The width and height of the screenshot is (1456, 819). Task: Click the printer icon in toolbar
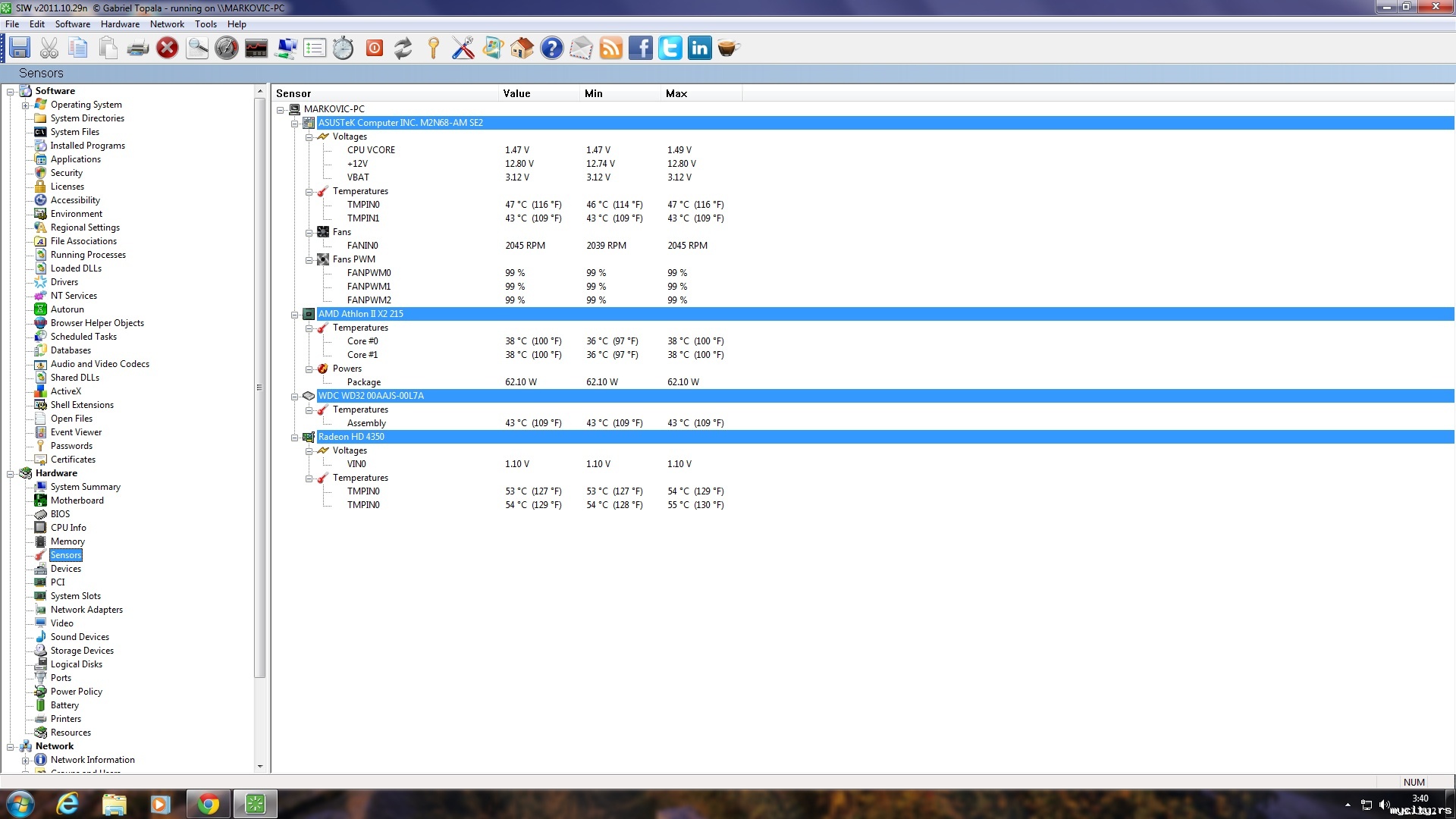[137, 49]
